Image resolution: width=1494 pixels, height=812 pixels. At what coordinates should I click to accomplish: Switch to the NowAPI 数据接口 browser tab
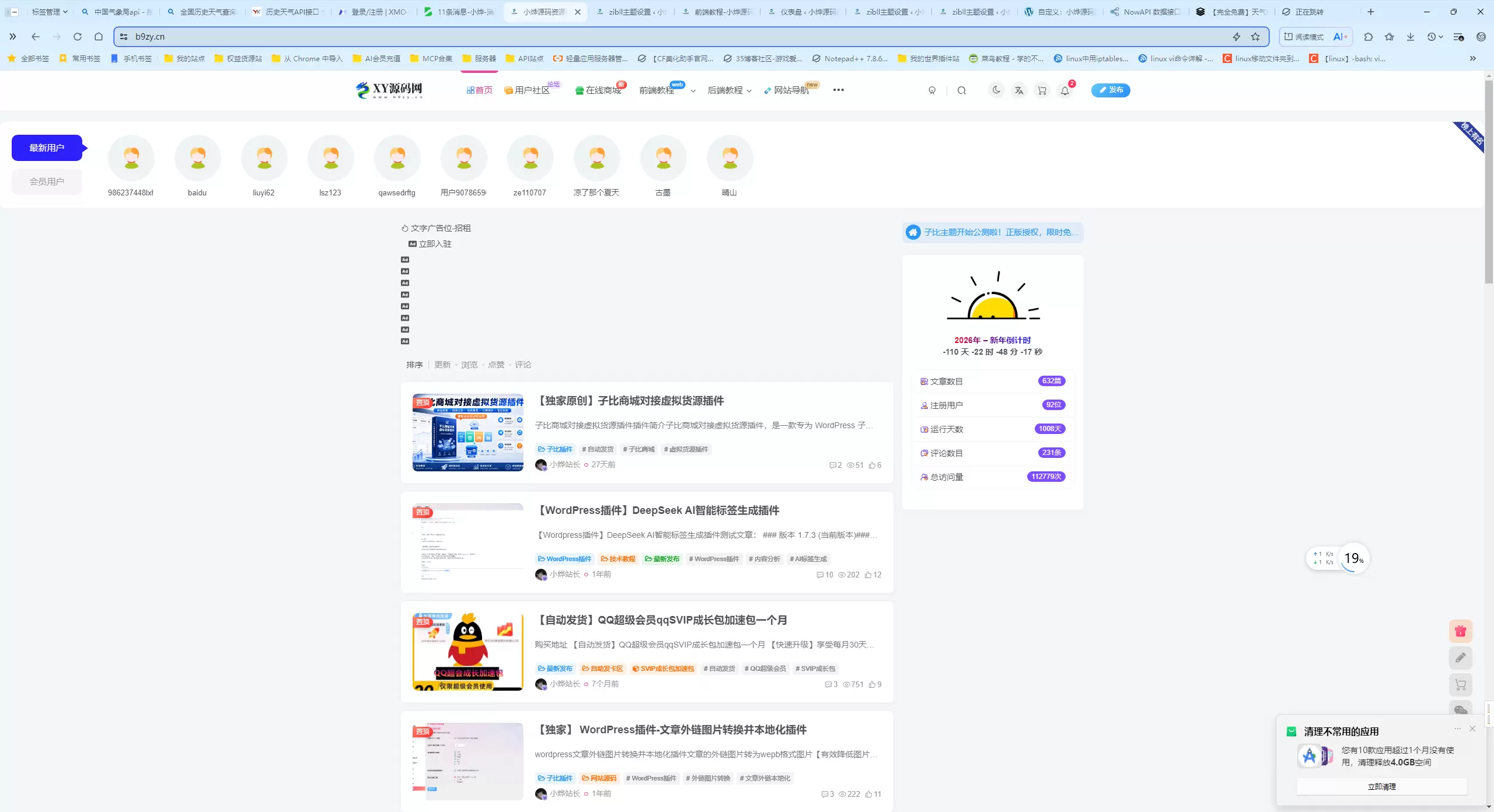(x=1145, y=12)
